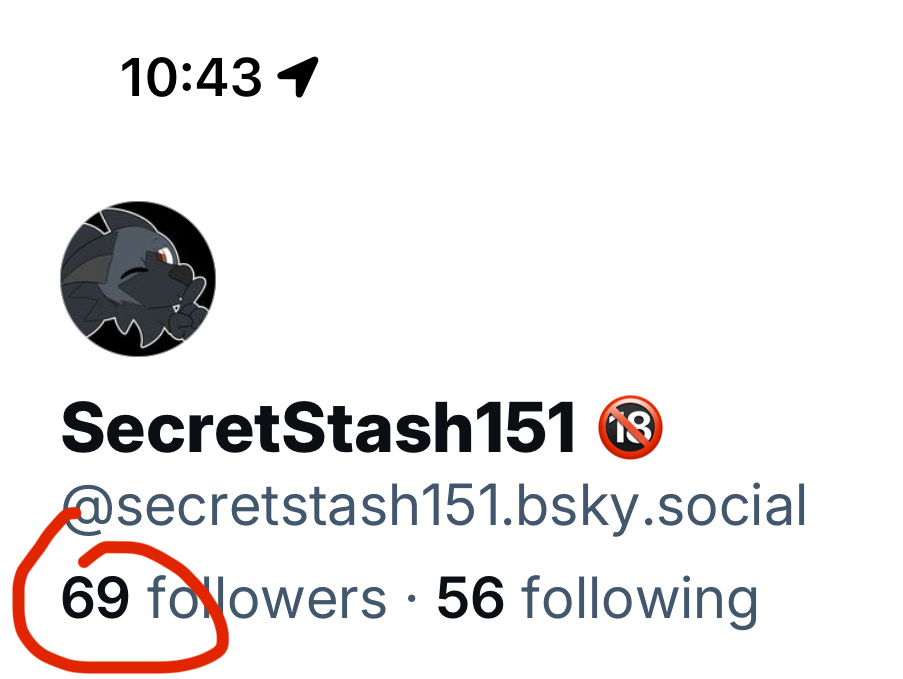Screen dimensions: 903x679
Task: Tap the location arrow in status bar
Action: click(298, 77)
